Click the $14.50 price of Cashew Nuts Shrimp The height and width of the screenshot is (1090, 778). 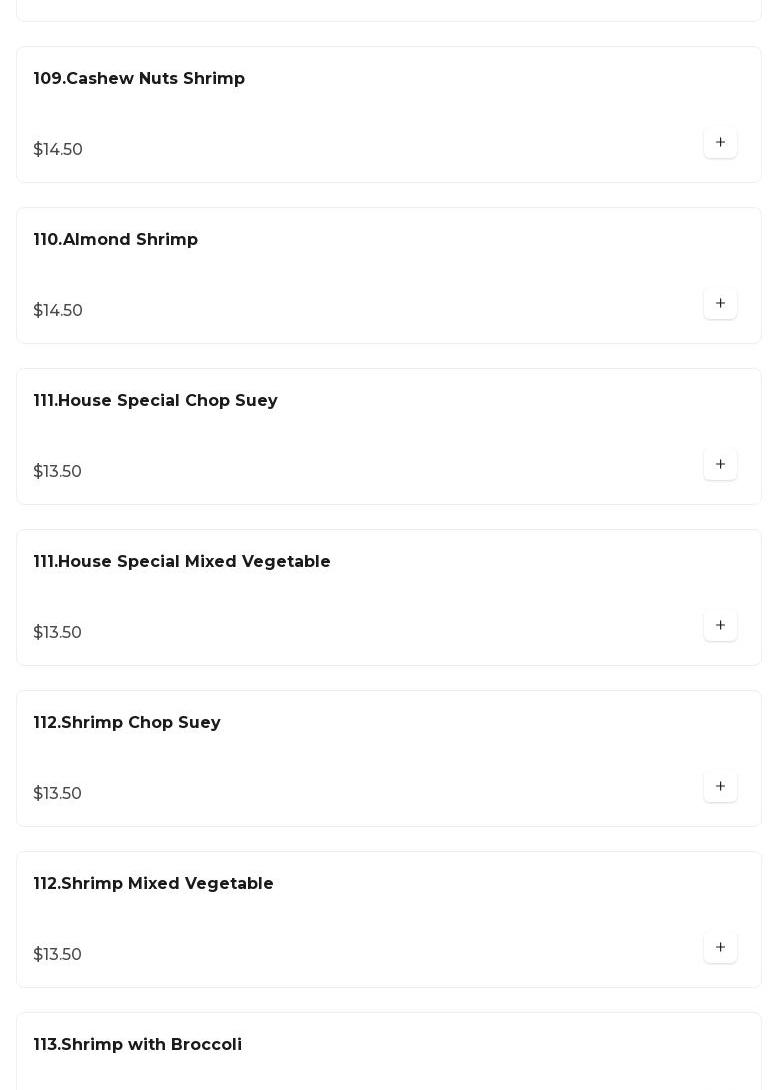(58, 150)
